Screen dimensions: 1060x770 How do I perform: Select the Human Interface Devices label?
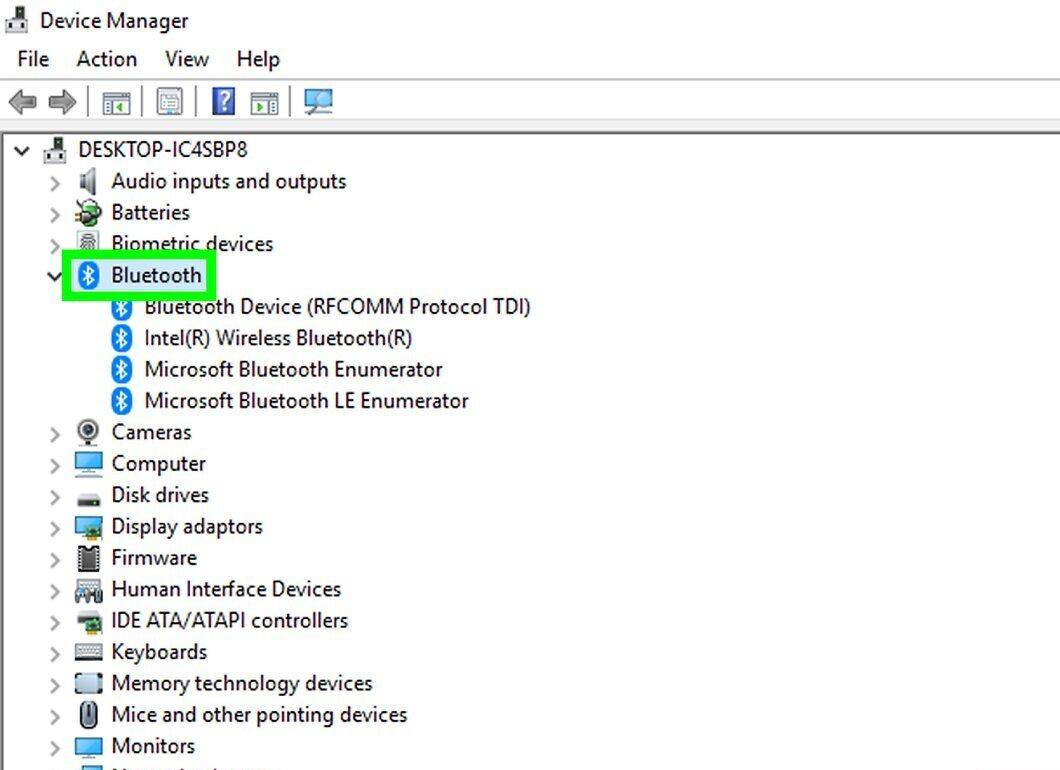coord(226,589)
